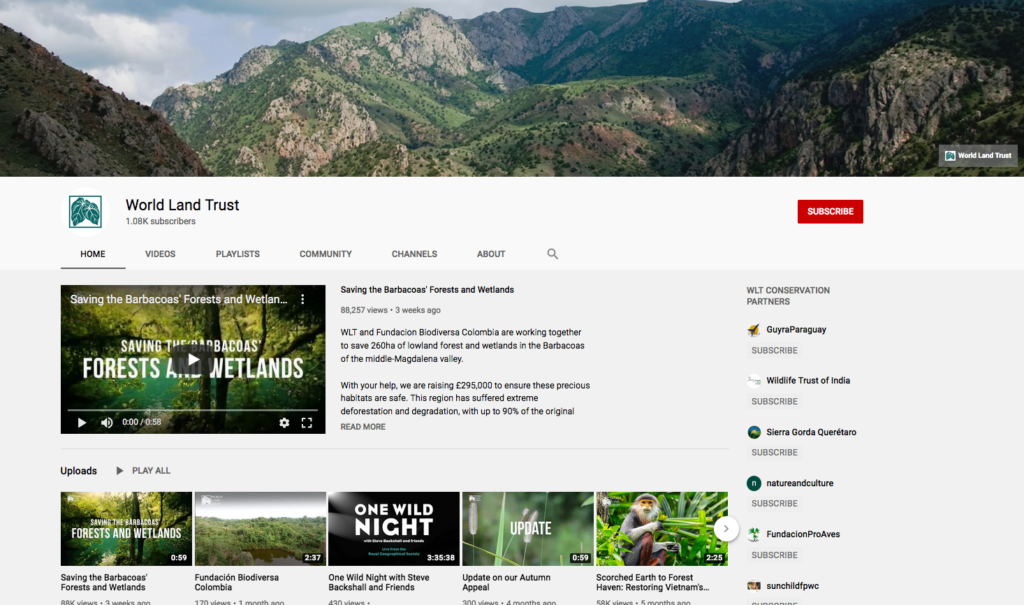Open the channel search icon
The width and height of the screenshot is (1024, 605).
click(552, 254)
